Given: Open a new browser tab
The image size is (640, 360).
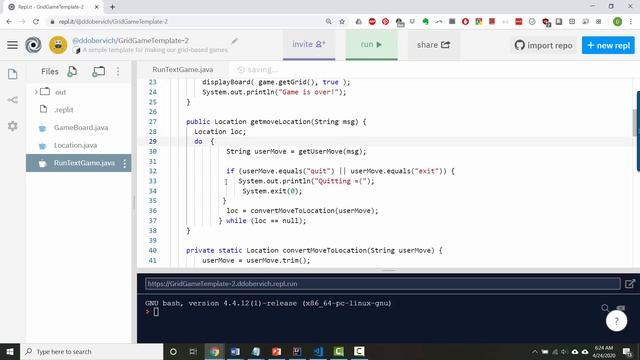Looking at the screenshot, I should [112, 7].
